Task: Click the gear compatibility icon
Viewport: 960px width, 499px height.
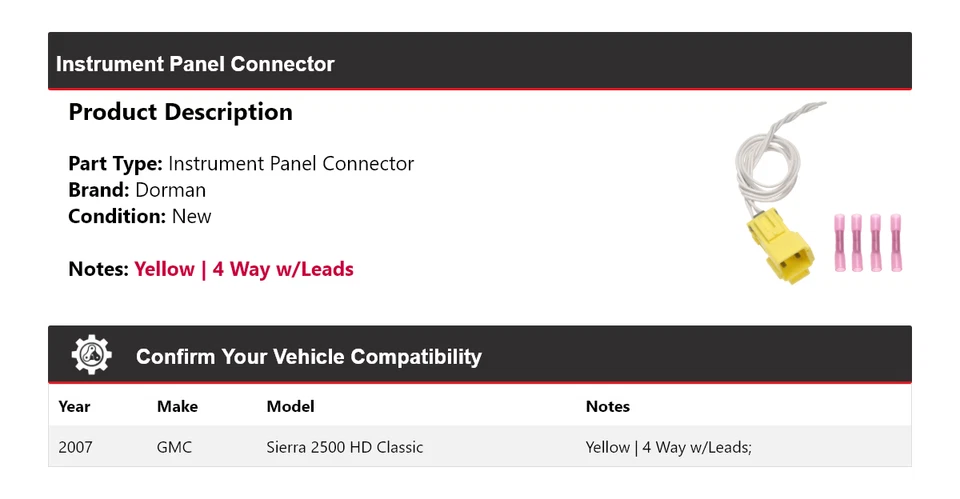Action: pyautogui.click(x=92, y=356)
